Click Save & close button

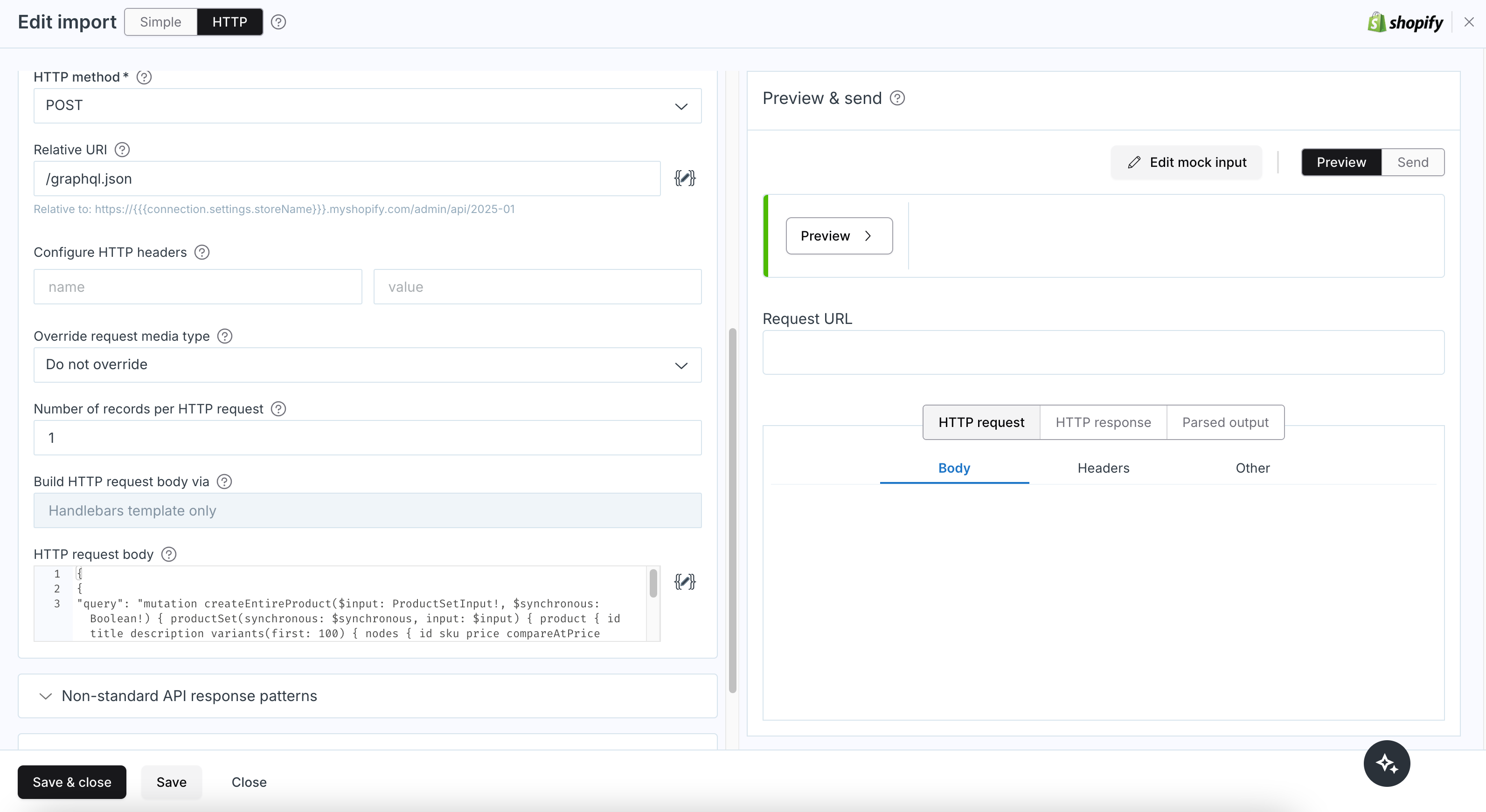click(72, 782)
